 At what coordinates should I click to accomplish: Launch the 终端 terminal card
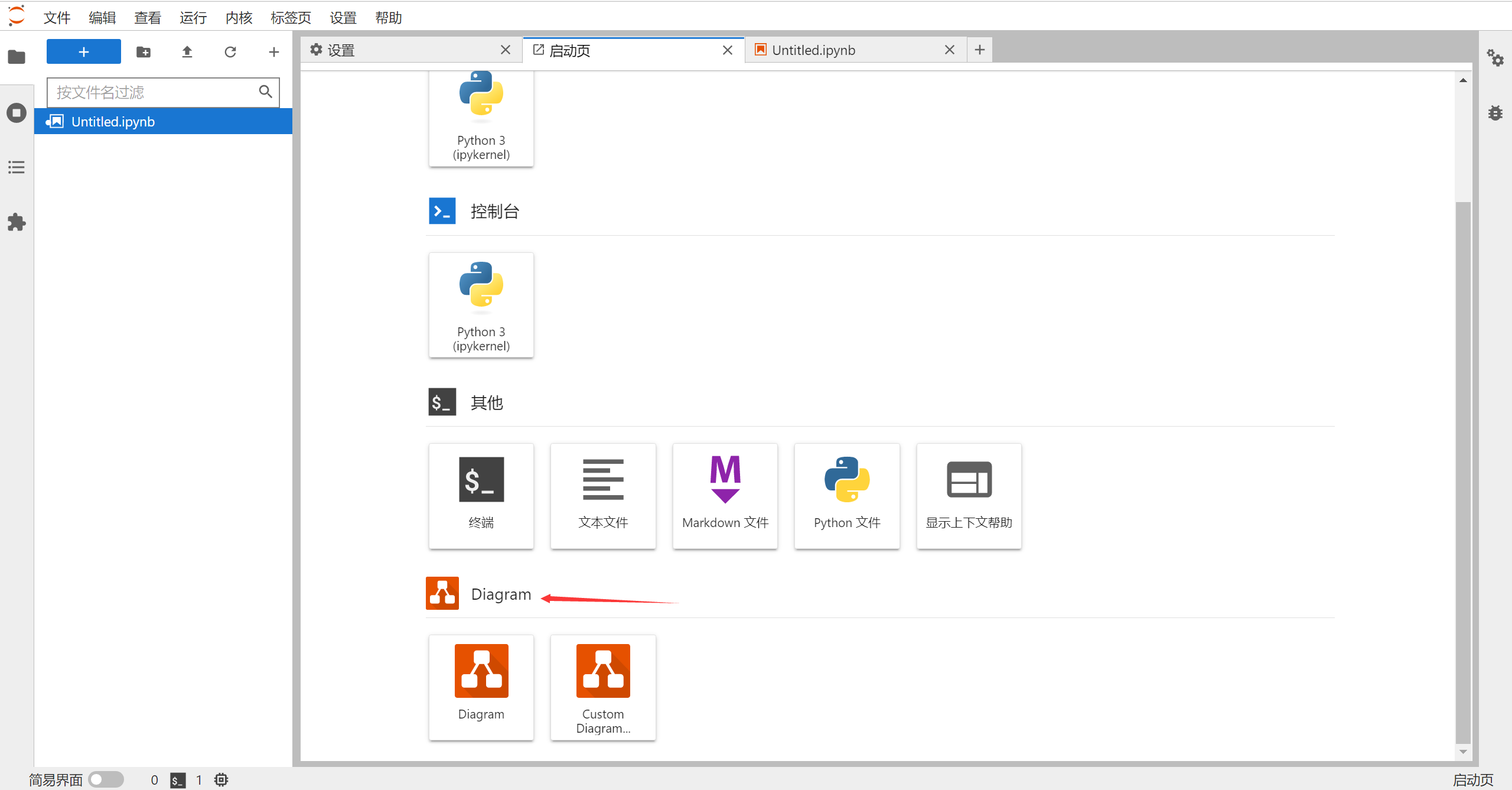click(x=481, y=495)
